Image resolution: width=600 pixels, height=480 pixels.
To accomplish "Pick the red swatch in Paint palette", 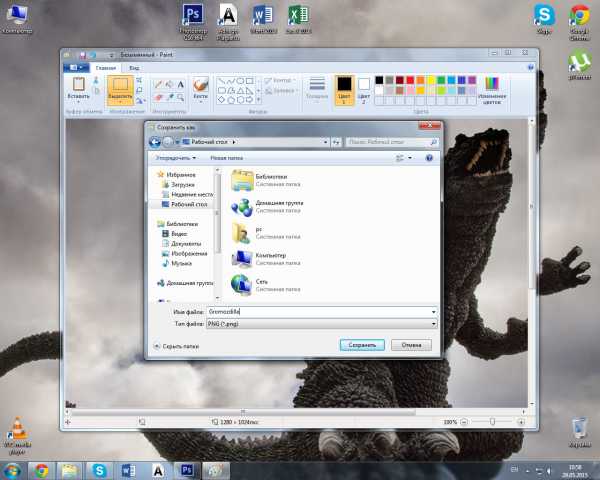I will pyautogui.click(x=410, y=80).
